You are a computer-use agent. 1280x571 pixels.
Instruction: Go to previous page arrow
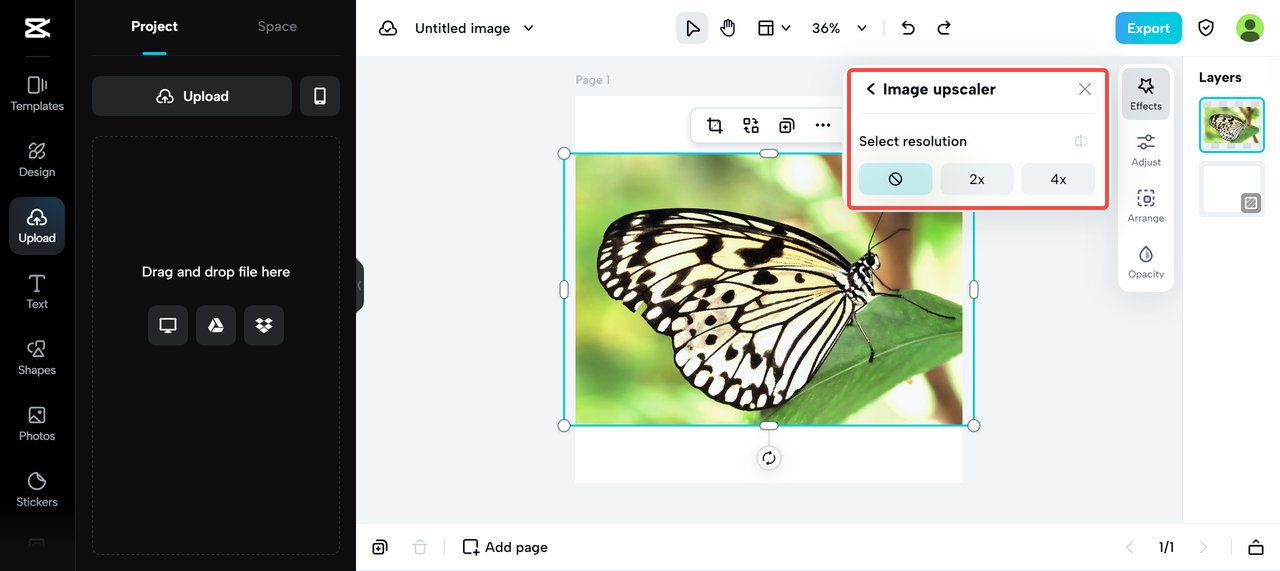(x=1130, y=547)
